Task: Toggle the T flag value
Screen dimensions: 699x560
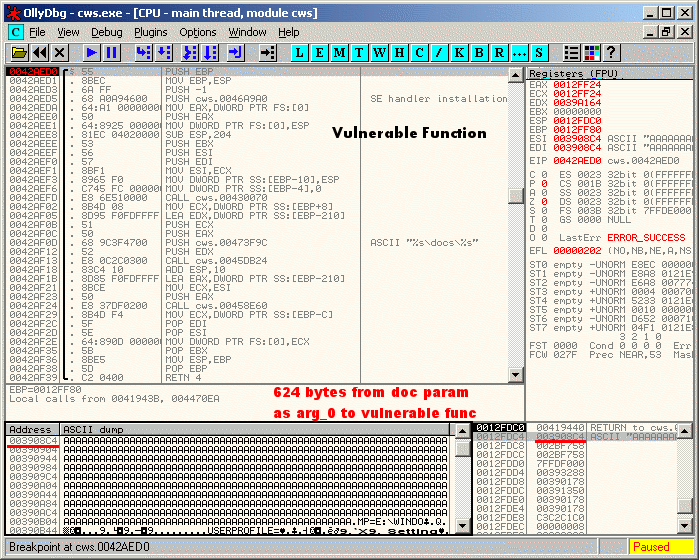Action: click(x=544, y=219)
